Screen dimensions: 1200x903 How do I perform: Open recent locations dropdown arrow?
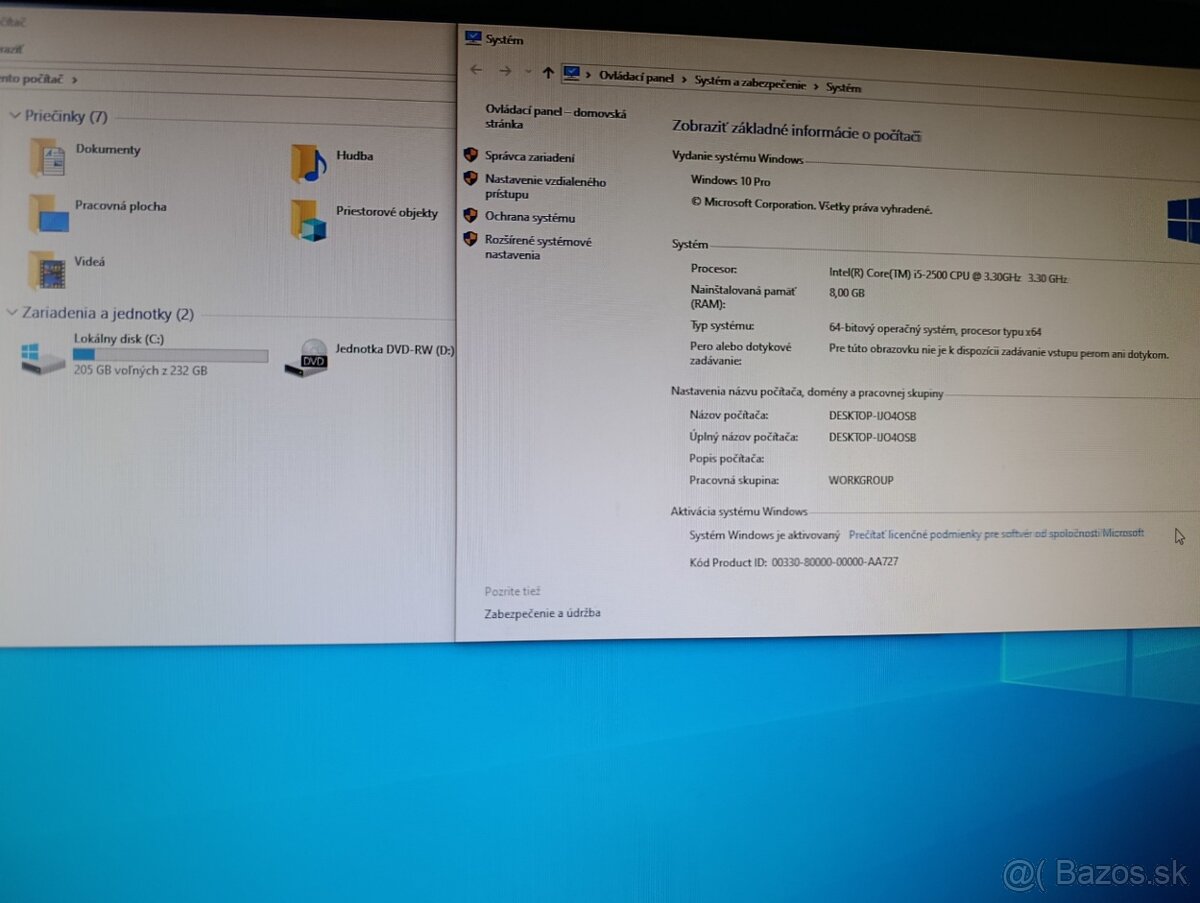(x=527, y=72)
